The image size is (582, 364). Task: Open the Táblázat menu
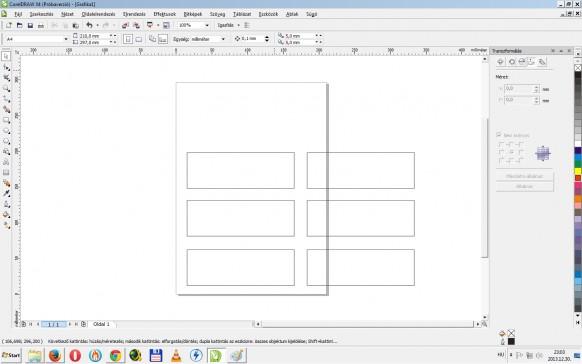tap(242, 14)
